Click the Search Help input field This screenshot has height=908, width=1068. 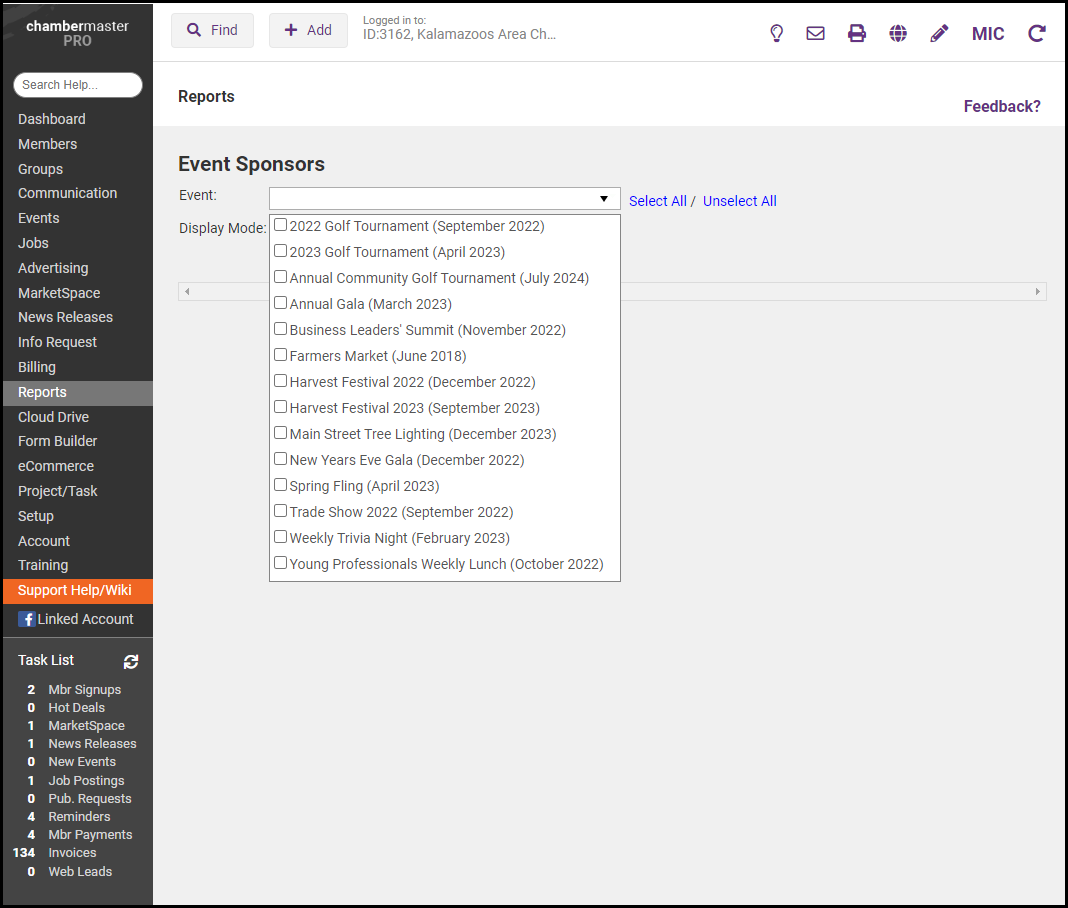(x=78, y=85)
